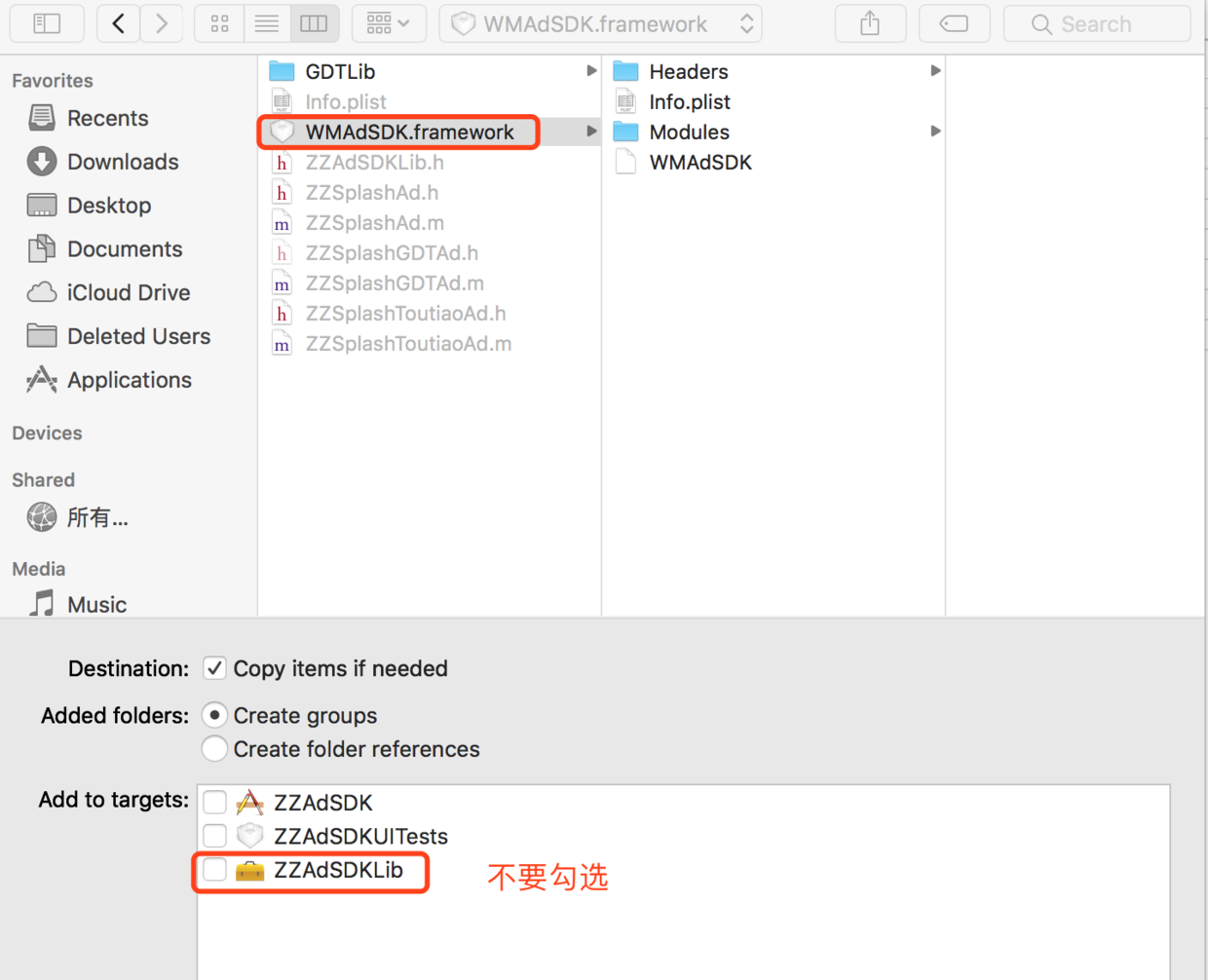
Task: Check the ZZAdSDKUITests target checkbox
Action: coord(214,836)
